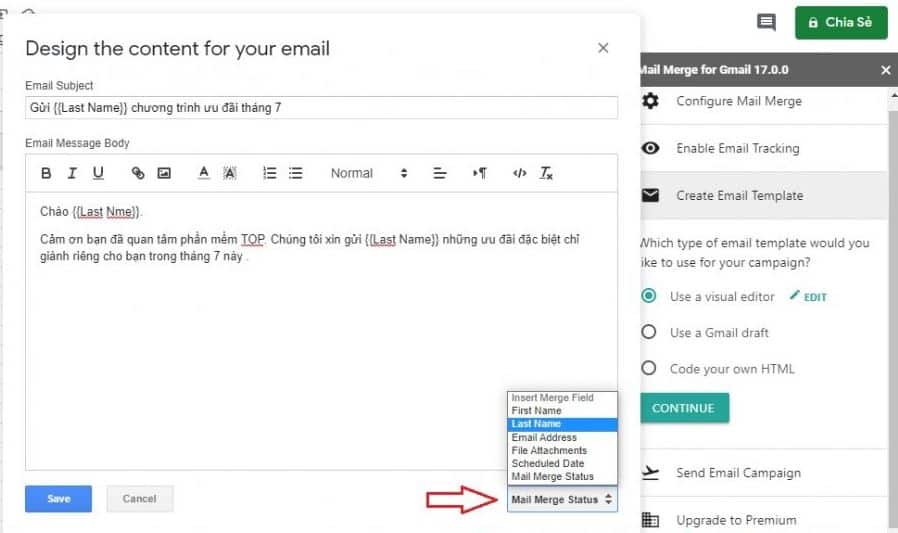Open the Normal paragraph style dropdown
898x533 pixels.
tap(369, 173)
